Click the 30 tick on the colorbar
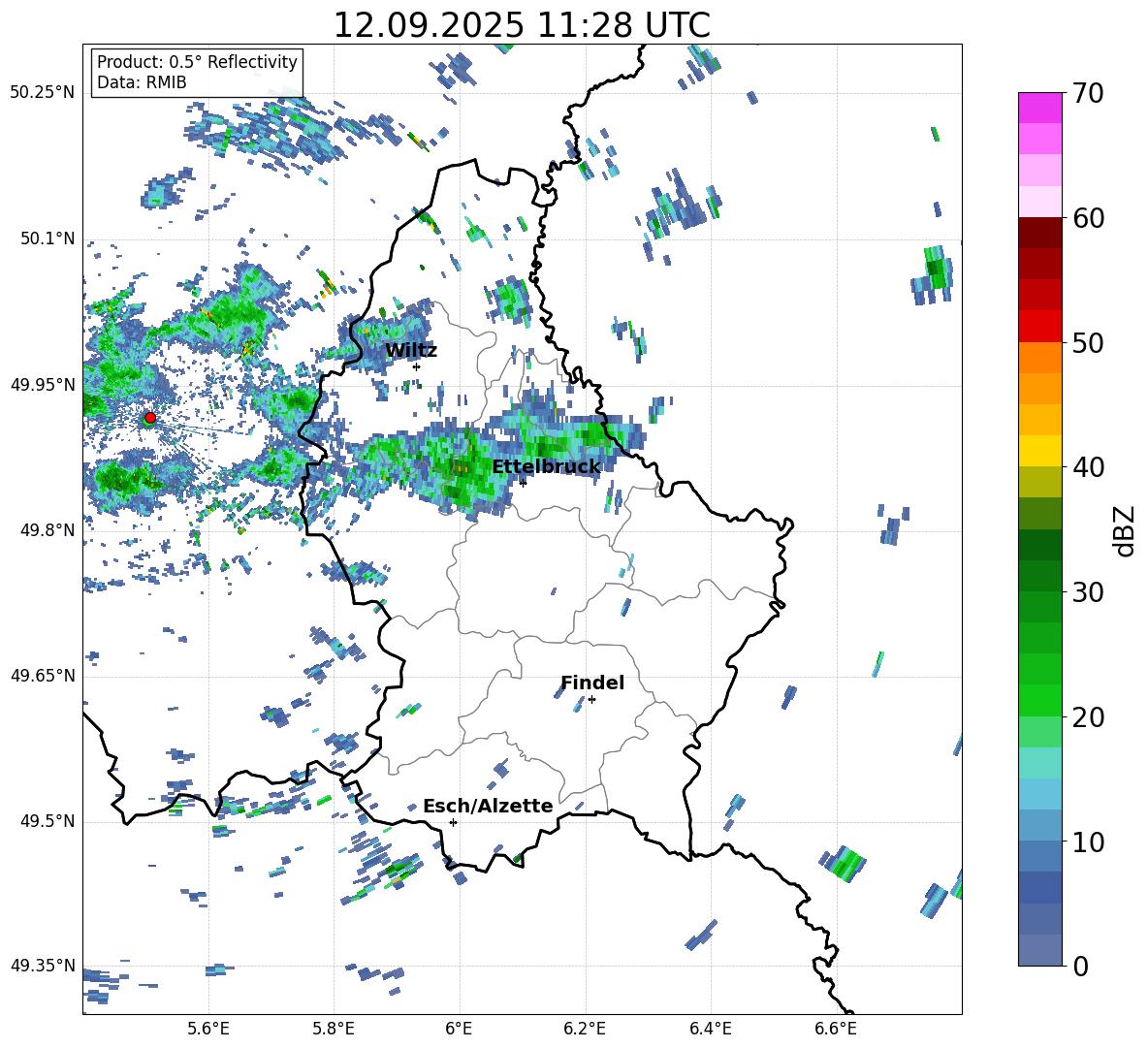 coord(1088,592)
